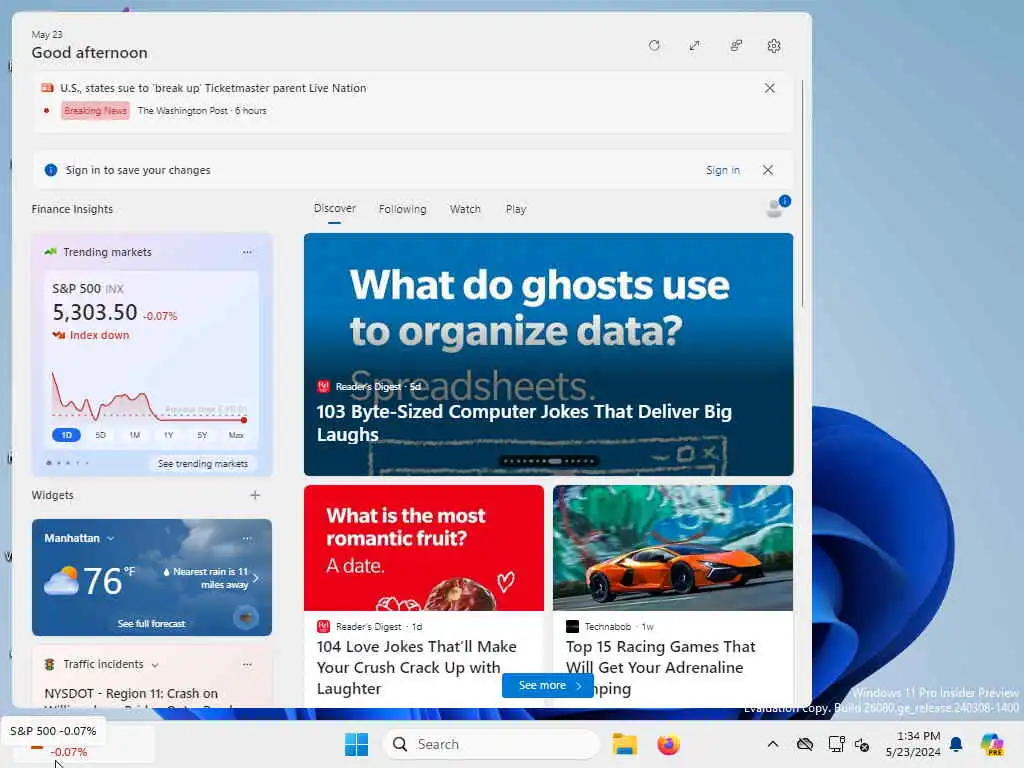Screen dimensions: 1024x768
Task: Click the S&P 500 stock chart
Action: click(x=150, y=396)
